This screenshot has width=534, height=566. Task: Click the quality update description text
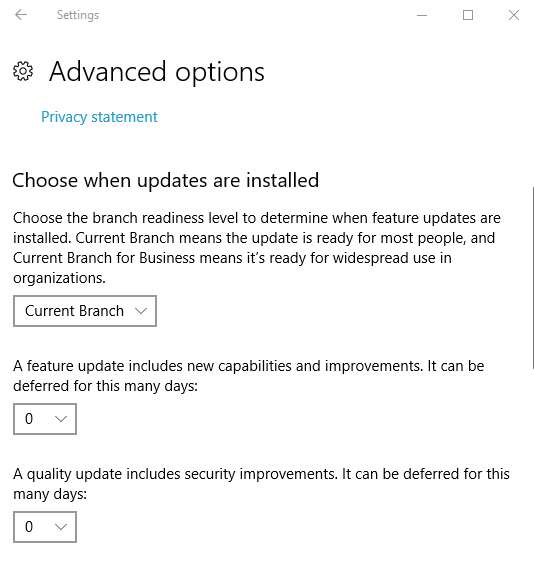[x=261, y=484]
